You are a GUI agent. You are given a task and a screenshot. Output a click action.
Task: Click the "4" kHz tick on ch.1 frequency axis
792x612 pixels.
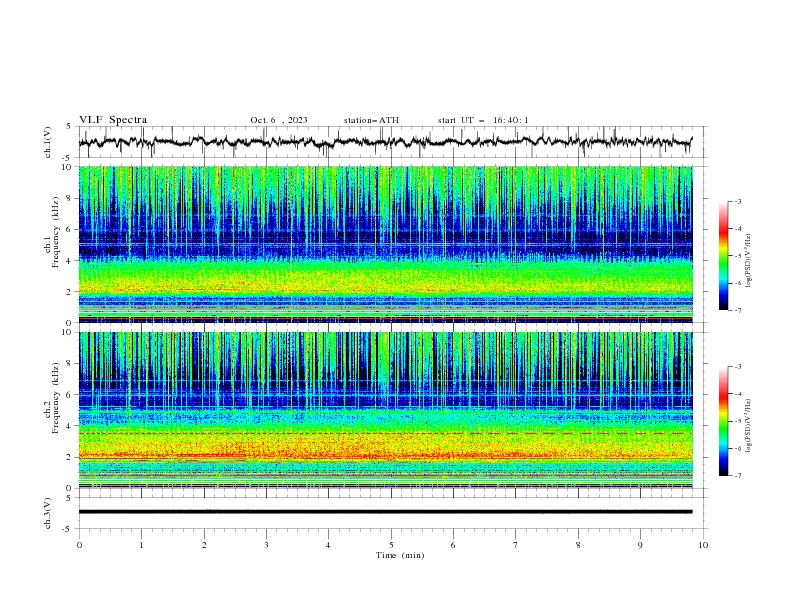[70, 261]
